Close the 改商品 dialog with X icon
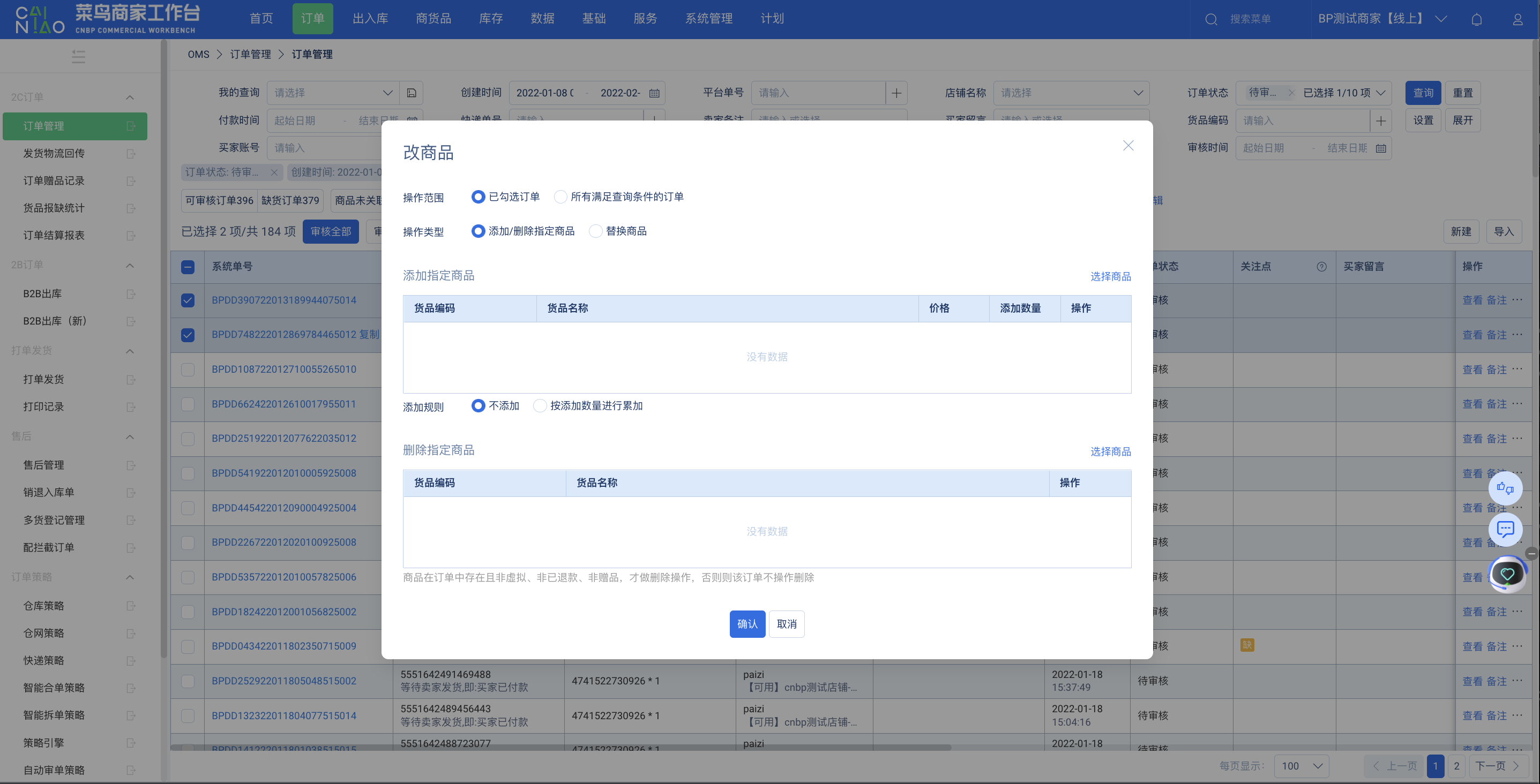The height and width of the screenshot is (784, 1540). pos(1127,145)
